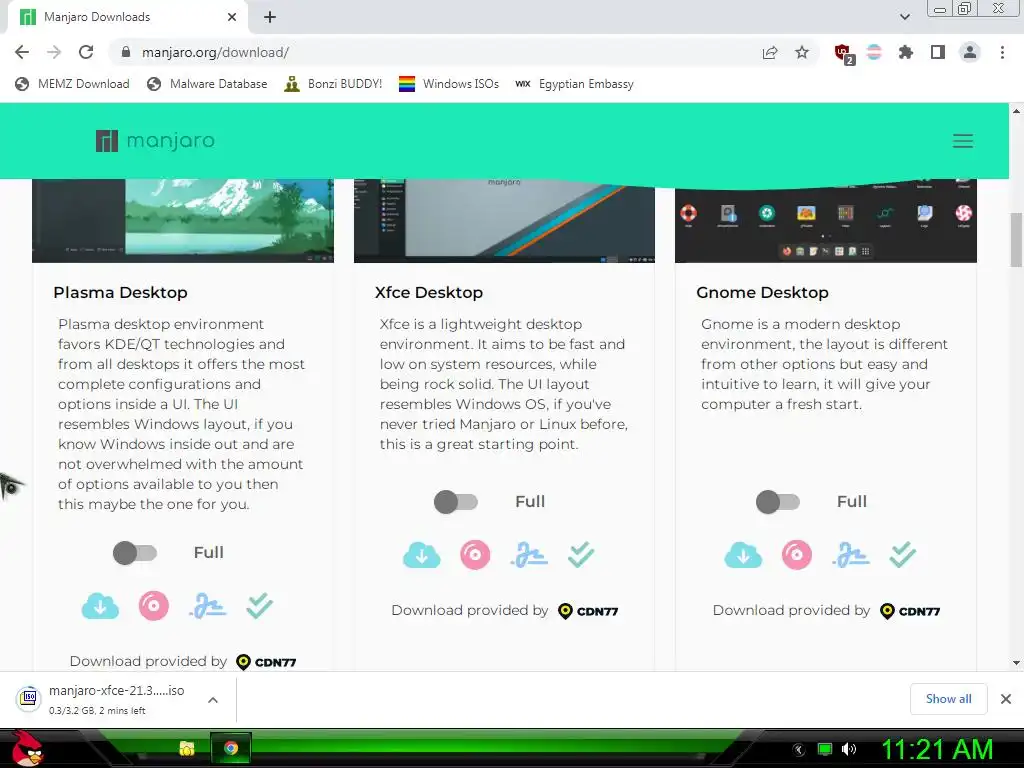The height and width of the screenshot is (768, 1024).
Task: Open the Plasma Desktop screenshot thumbnail
Action: coord(183,221)
